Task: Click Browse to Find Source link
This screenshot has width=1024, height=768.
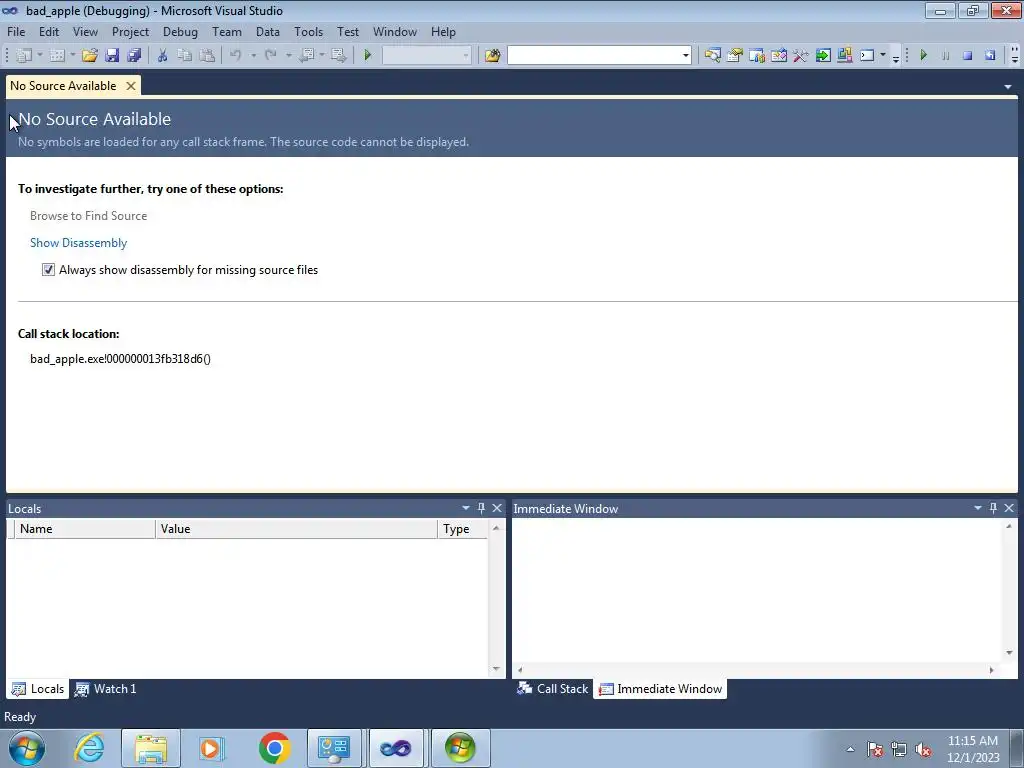Action: pyautogui.click(x=88, y=216)
